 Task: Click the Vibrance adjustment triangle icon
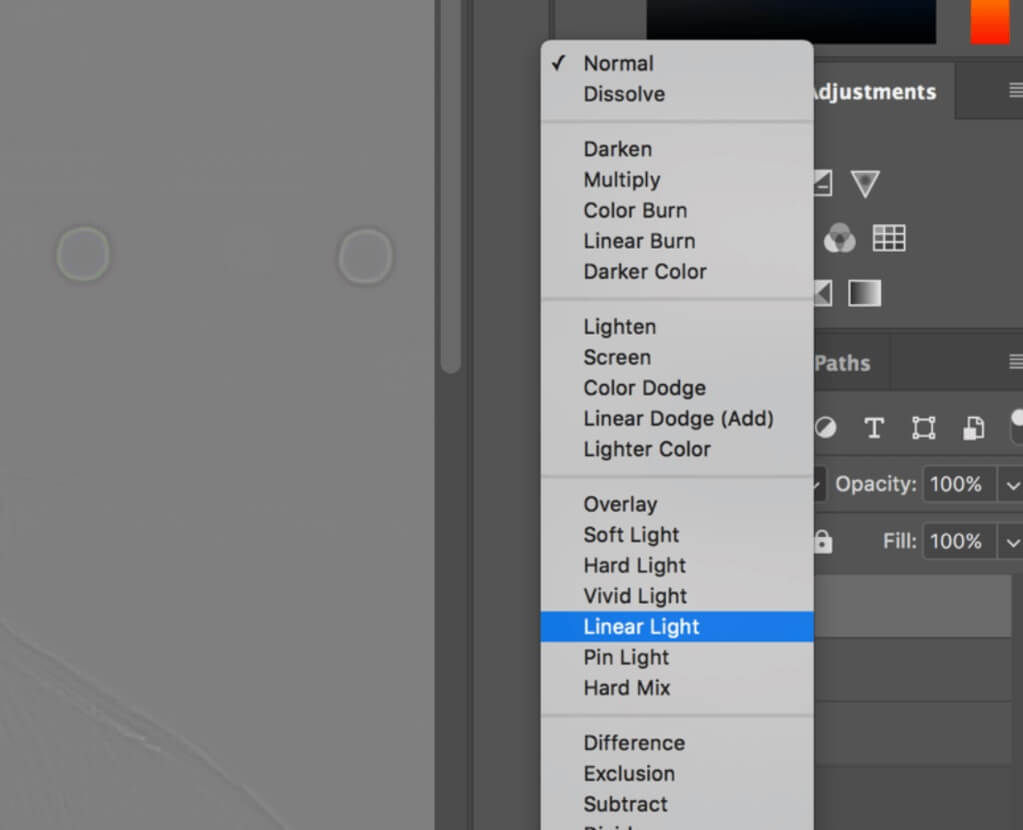pos(864,184)
